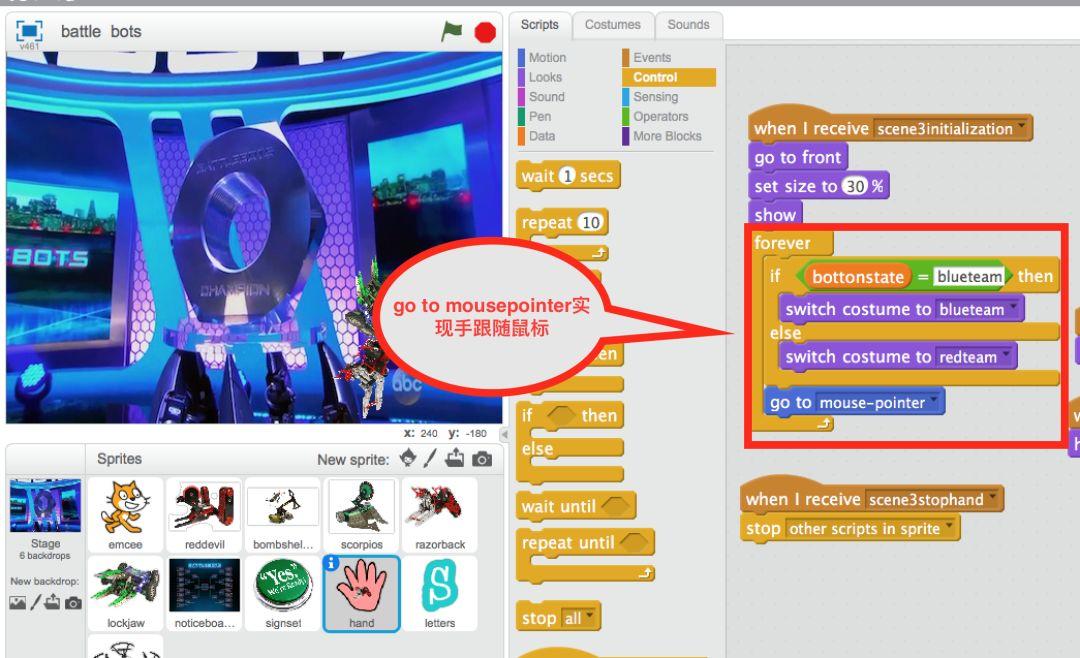This screenshot has width=1080, height=658.
Task: Open the Sounds tab
Action: 688,25
